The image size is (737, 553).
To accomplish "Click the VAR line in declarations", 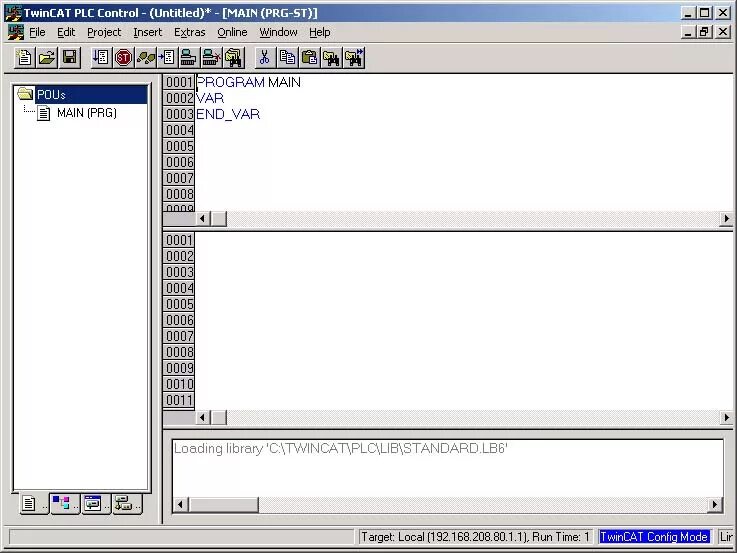I will [x=210, y=98].
